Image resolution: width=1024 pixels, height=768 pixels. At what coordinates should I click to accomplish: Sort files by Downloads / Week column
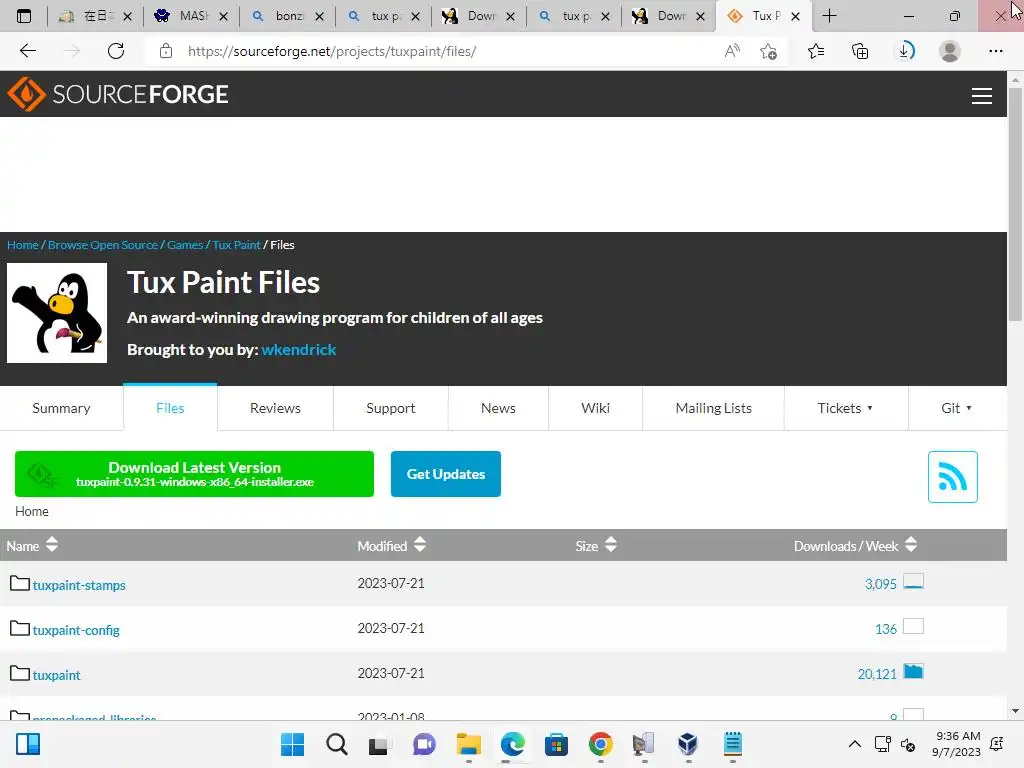pos(856,545)
